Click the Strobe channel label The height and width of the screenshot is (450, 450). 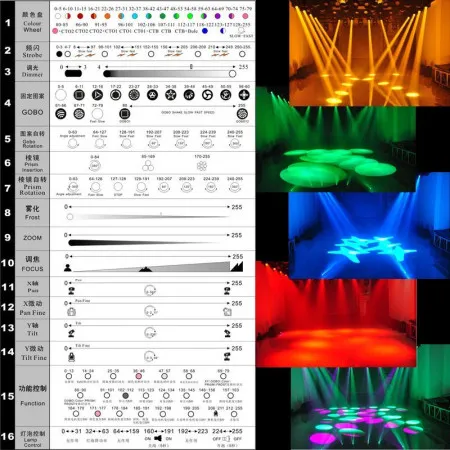(x=32, y=51)
